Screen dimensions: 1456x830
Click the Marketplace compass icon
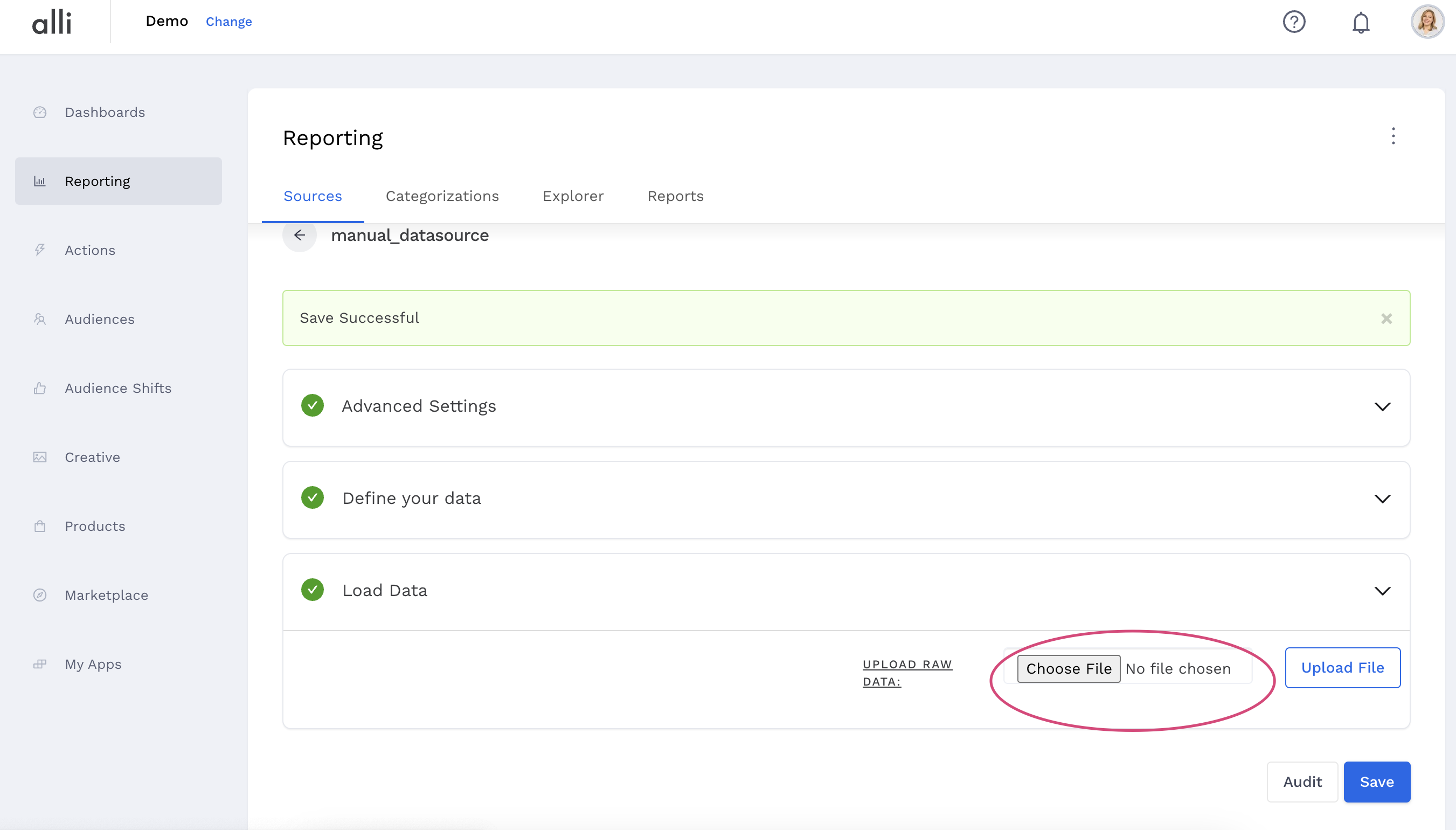tap(40, 595)
